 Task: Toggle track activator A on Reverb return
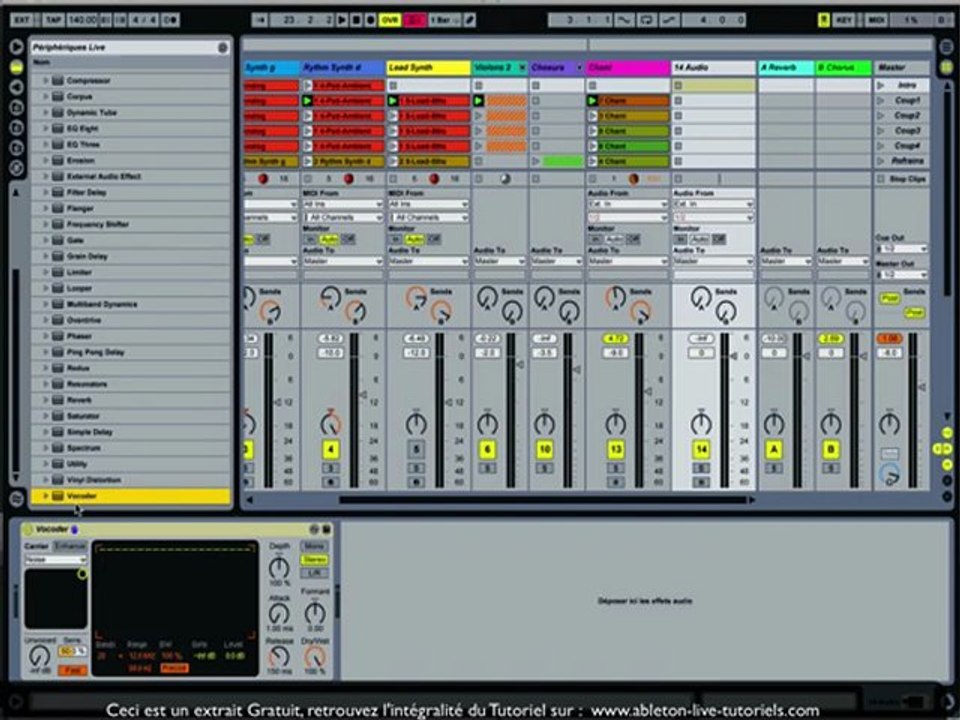(x=774, y=450)
